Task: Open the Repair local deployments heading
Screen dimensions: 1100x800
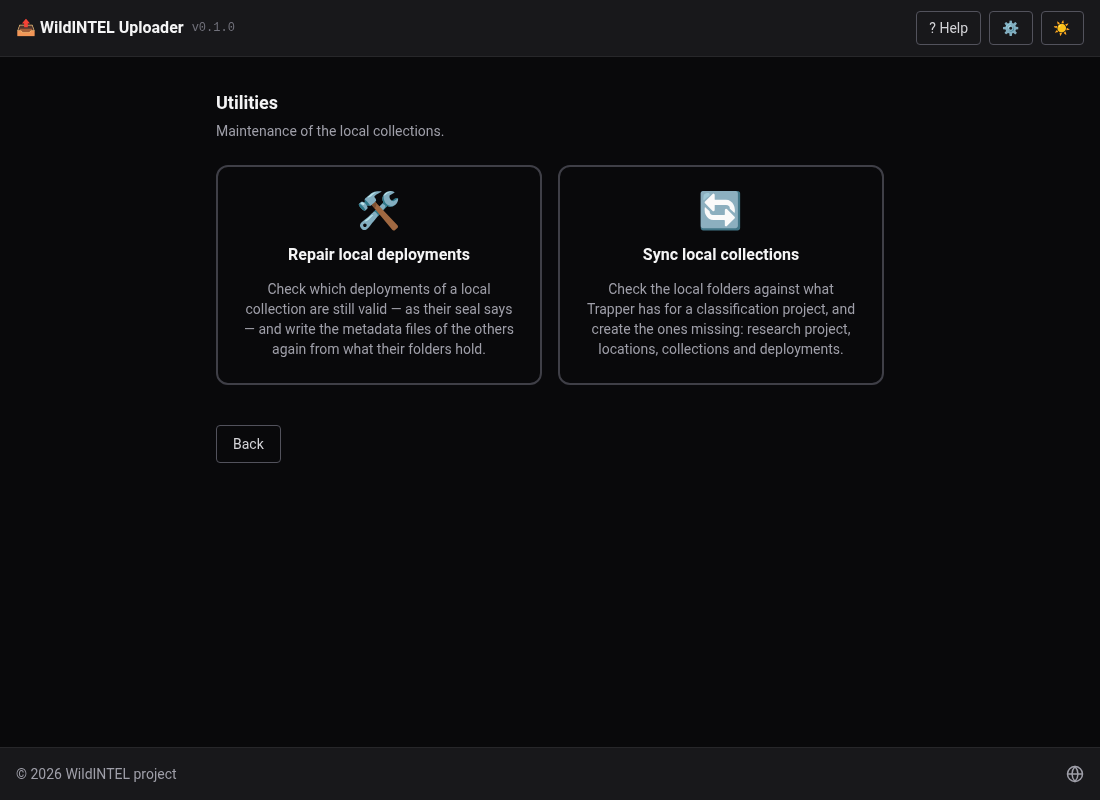Action: (x=379, y=255)
